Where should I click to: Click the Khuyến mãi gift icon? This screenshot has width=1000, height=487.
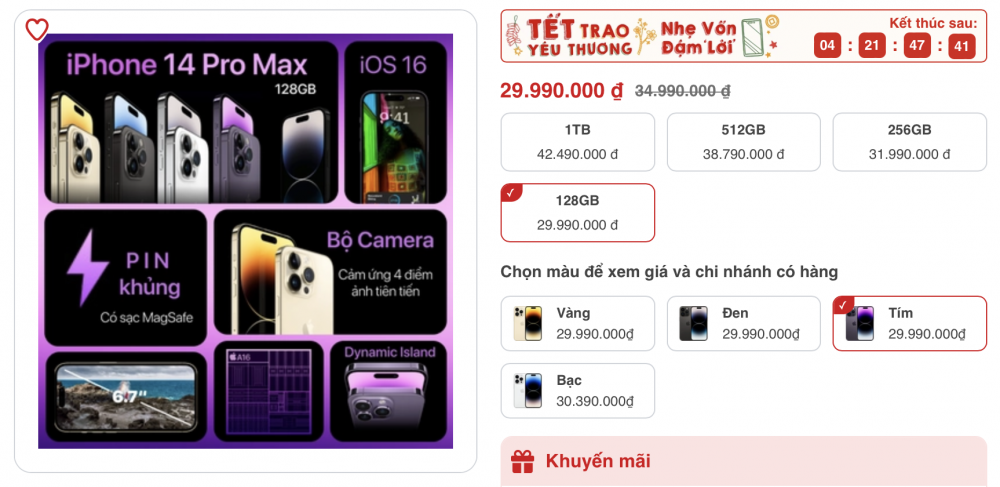[x=522, y=461]
